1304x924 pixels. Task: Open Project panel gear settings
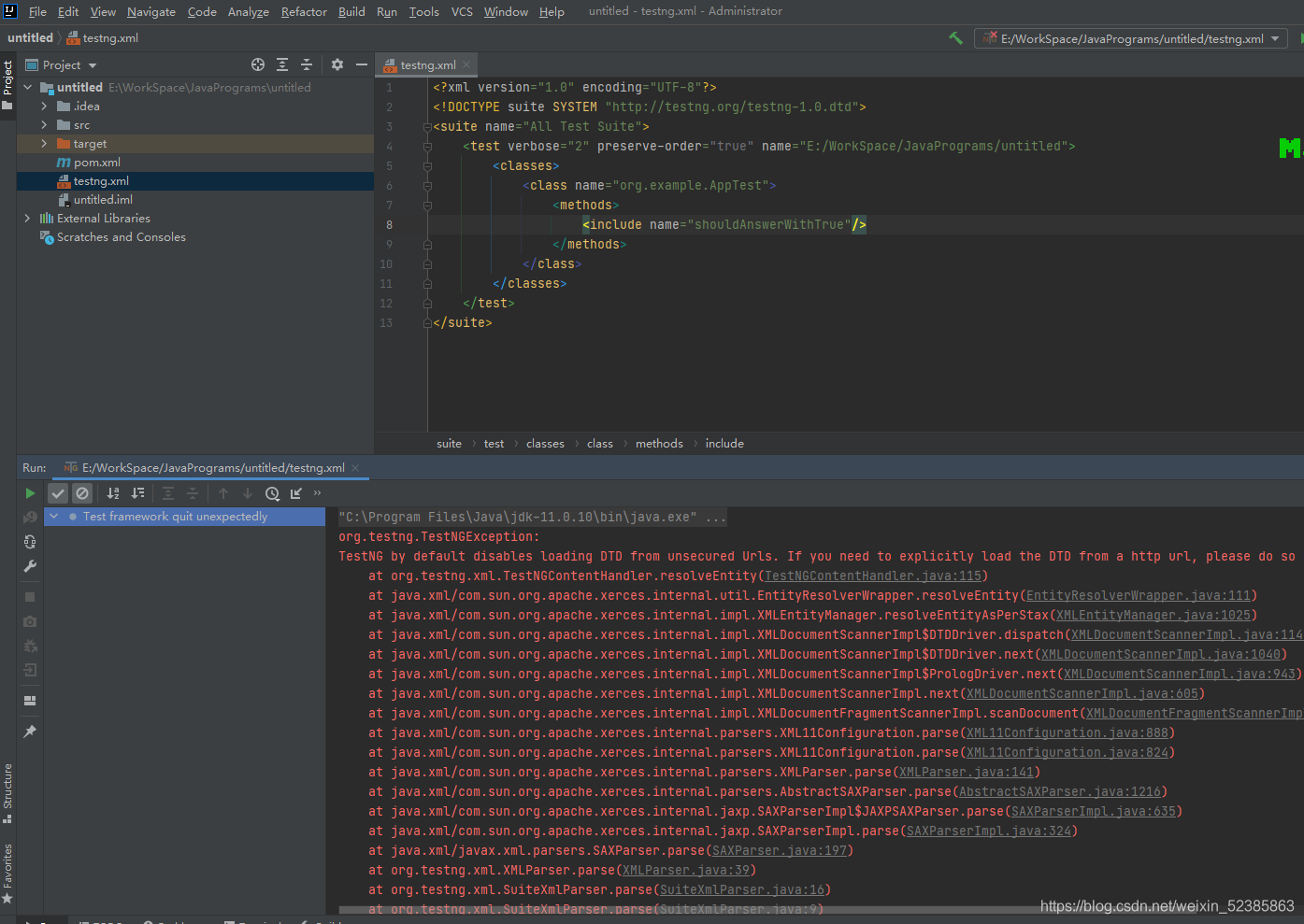coord(337,64)
